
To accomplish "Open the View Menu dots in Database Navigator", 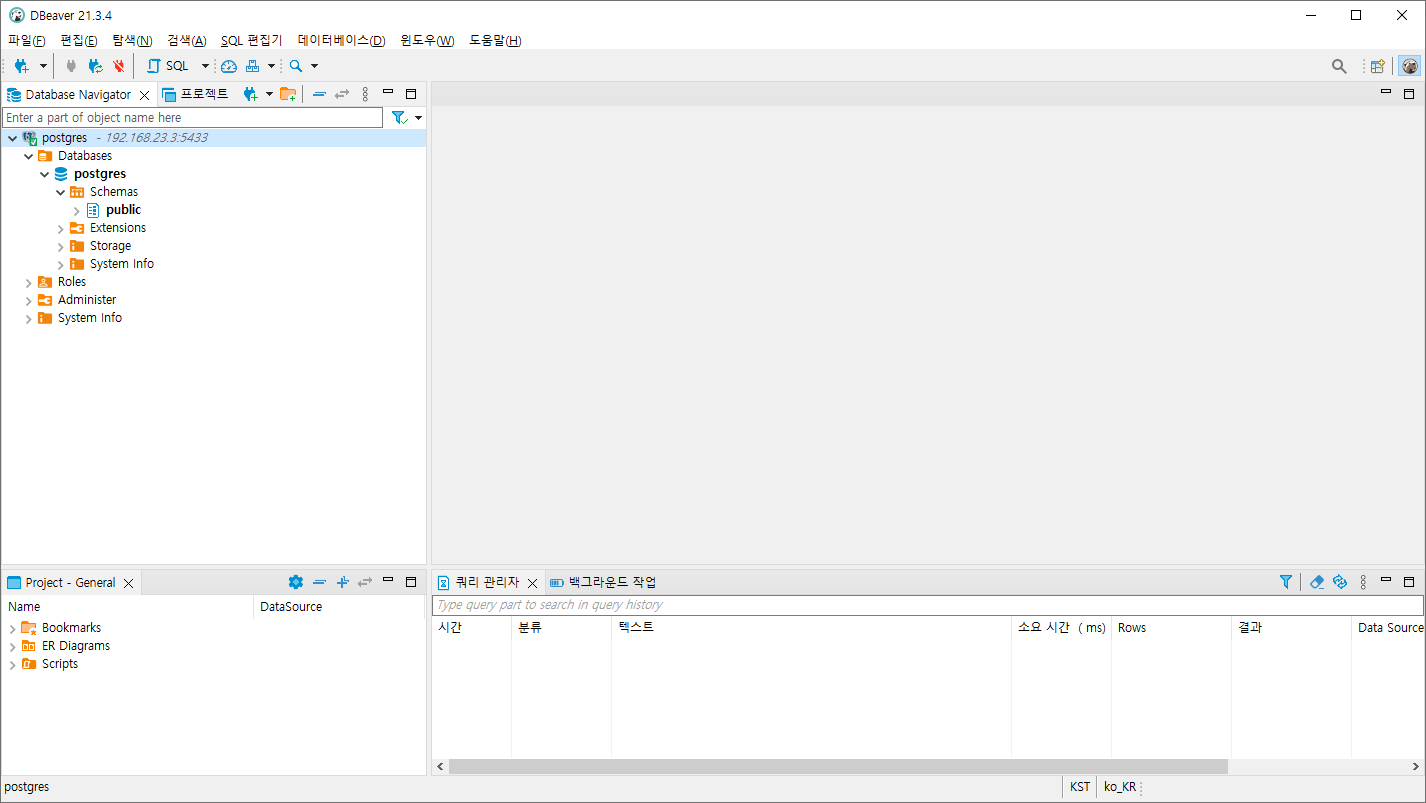I will coord(365,94).
